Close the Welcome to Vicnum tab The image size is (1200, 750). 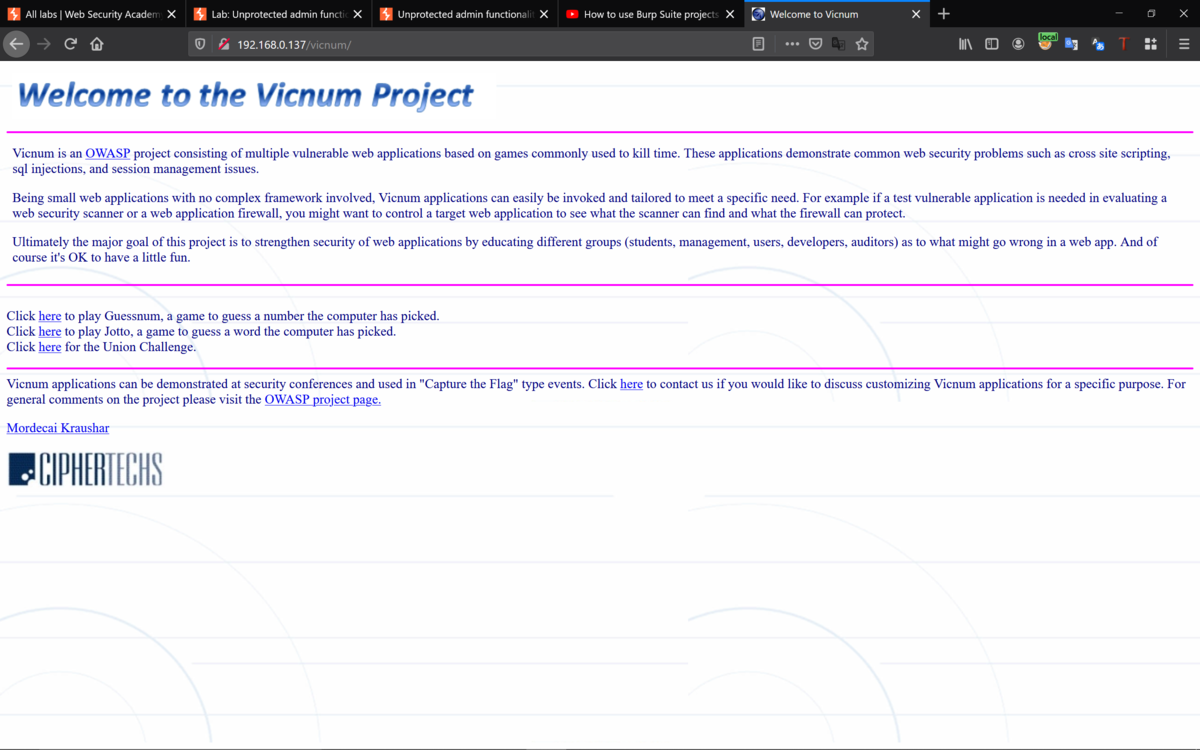click(915, 14)
